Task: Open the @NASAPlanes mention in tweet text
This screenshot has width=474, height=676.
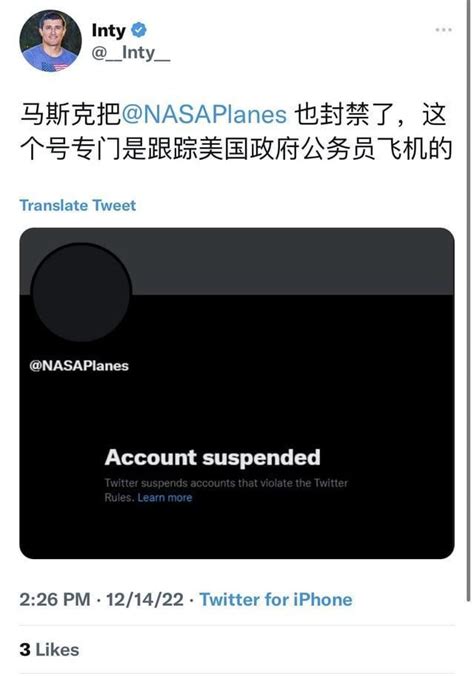Action: [204, 115]
